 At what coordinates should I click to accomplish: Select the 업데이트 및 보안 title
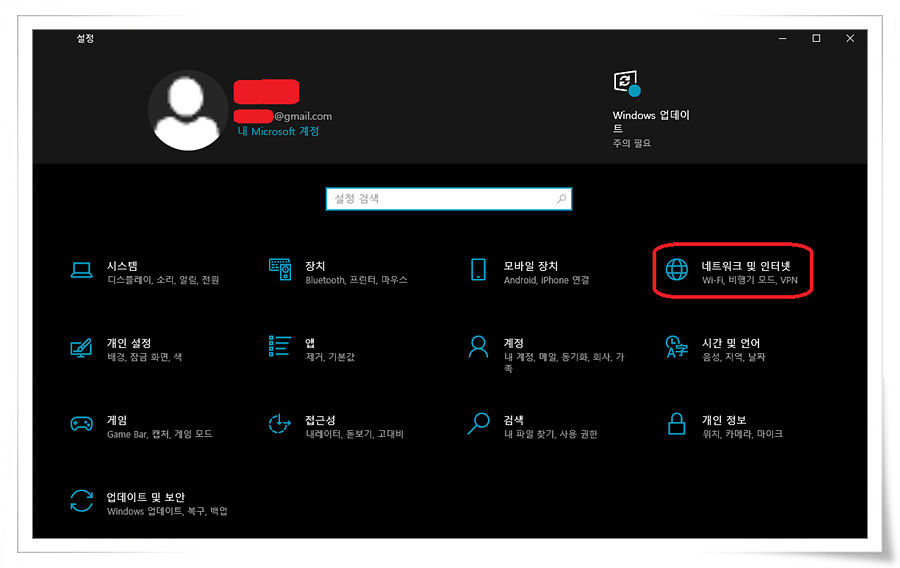tap(146, 497)
